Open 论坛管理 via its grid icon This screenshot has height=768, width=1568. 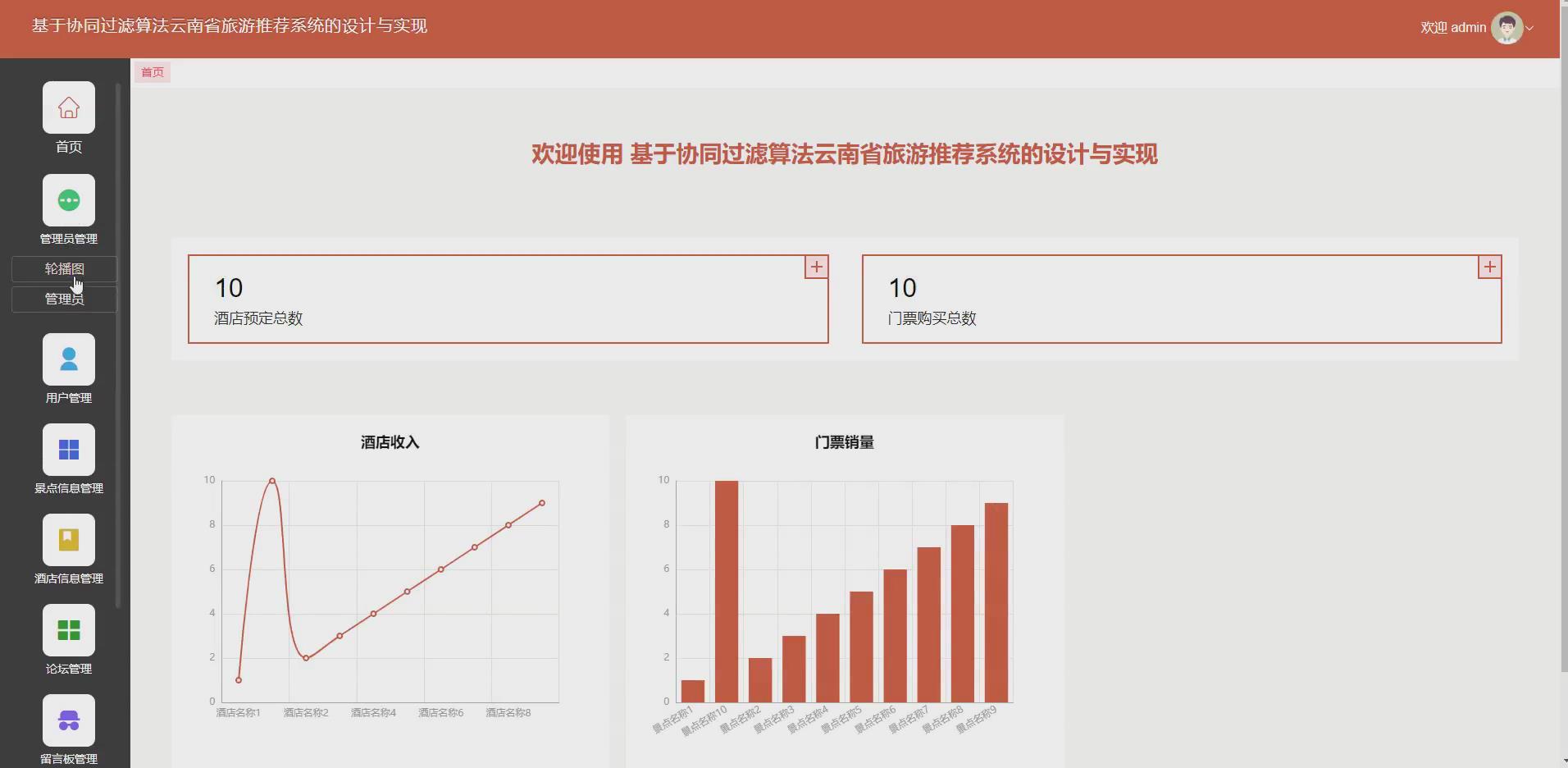click(68, 629)
